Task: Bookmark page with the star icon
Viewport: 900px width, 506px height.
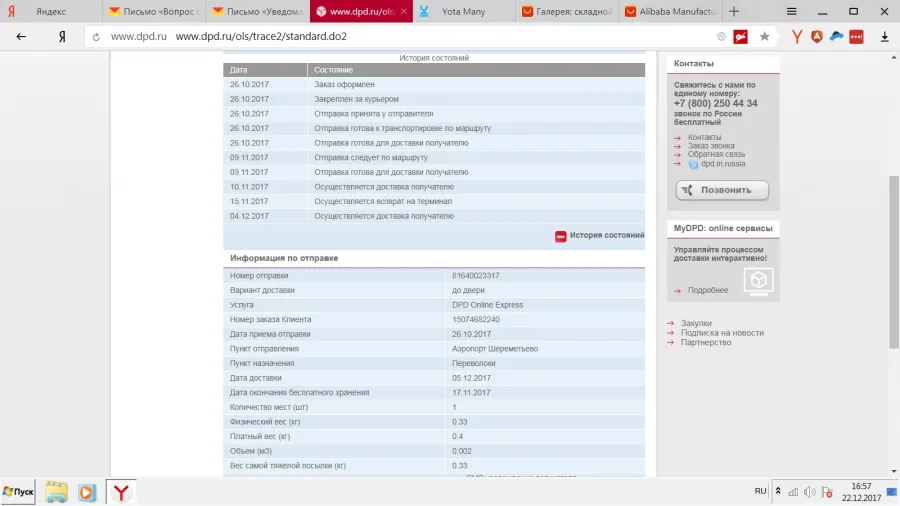Action: [x=765, y=37]
